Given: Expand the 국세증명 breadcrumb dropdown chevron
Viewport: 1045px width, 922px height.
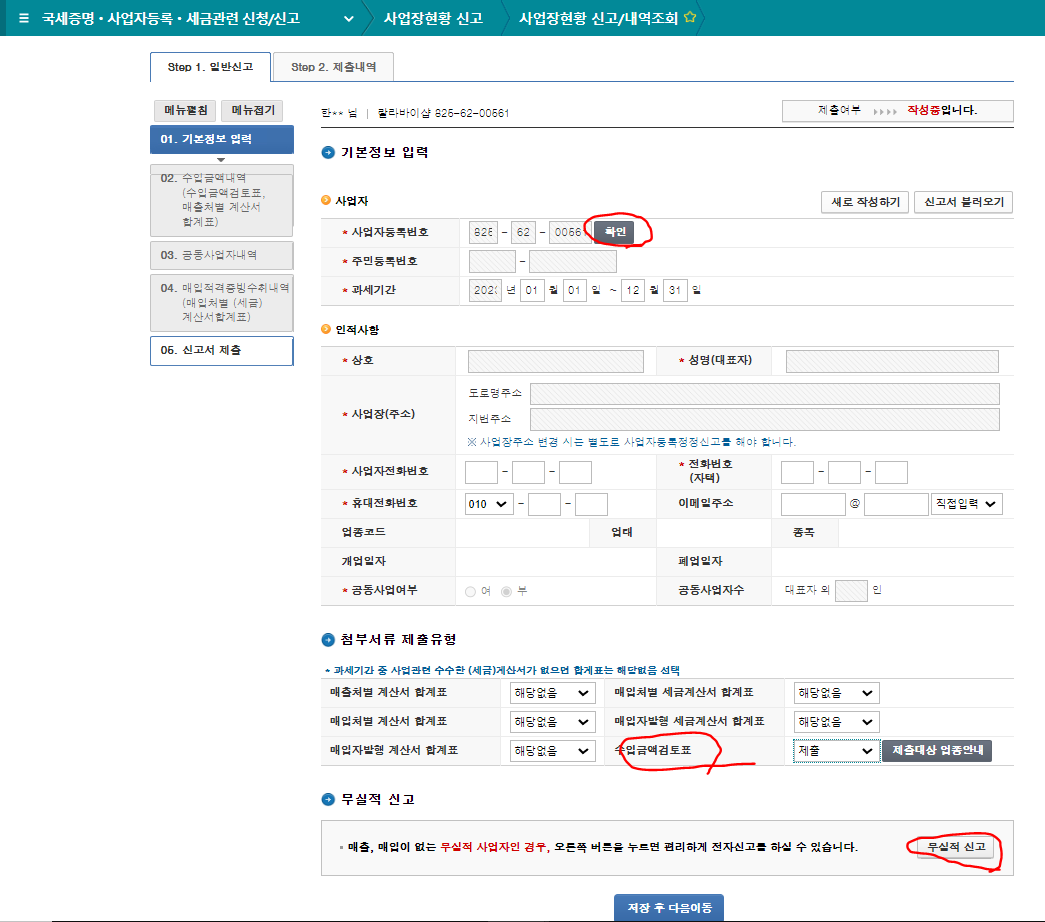Looking at the screenshot, I should pos(349,19).
